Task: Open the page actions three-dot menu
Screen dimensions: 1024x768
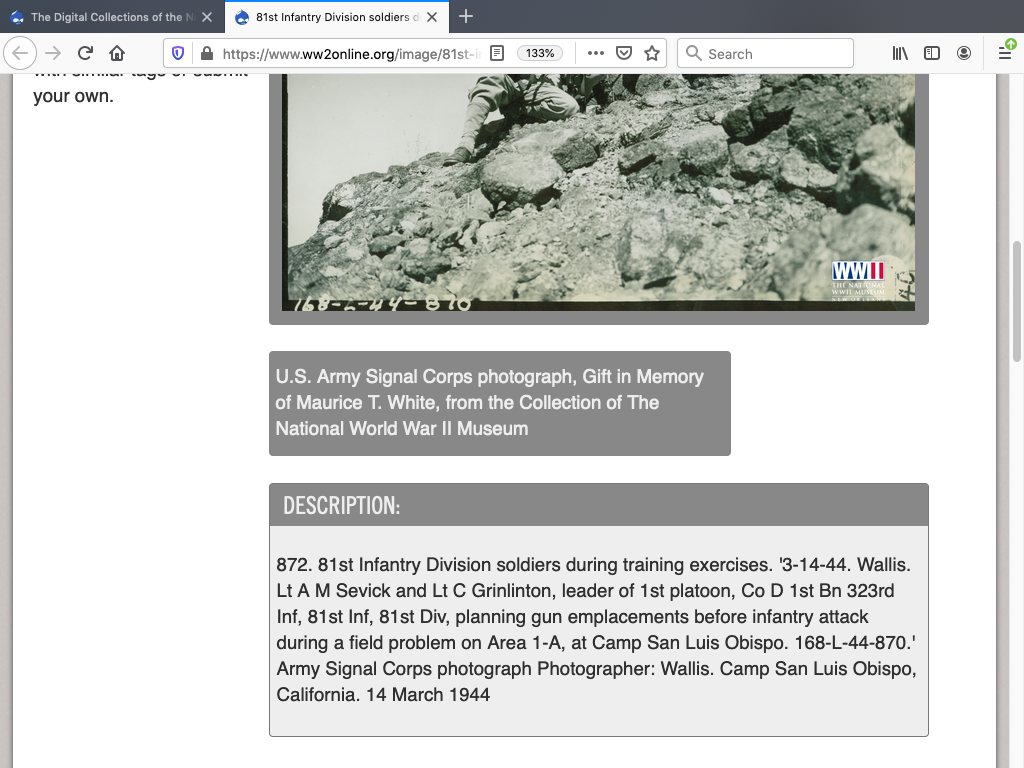Action: click(595, 54)
